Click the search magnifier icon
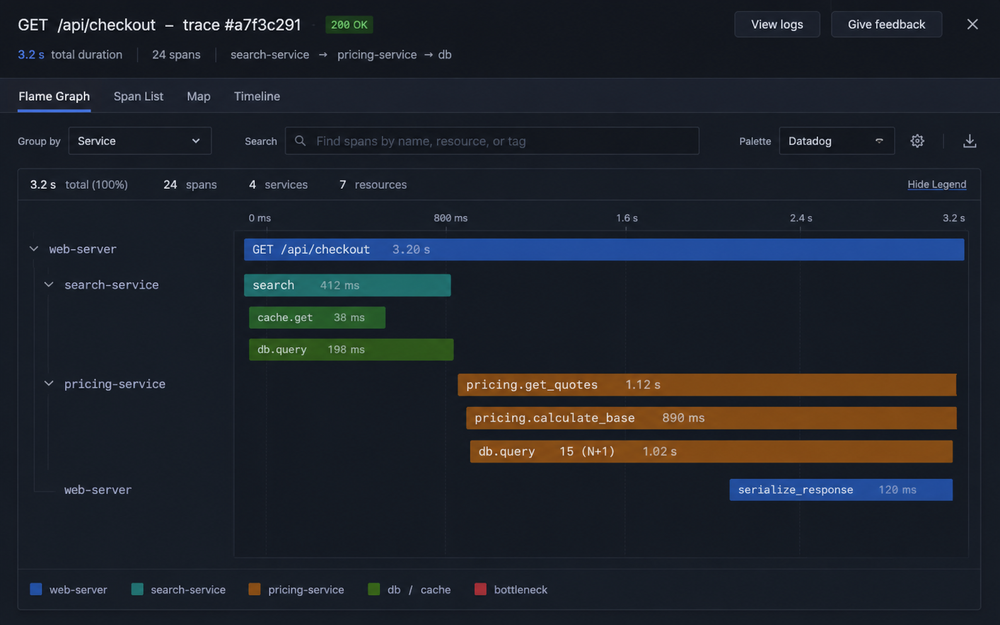 (300, 141)
